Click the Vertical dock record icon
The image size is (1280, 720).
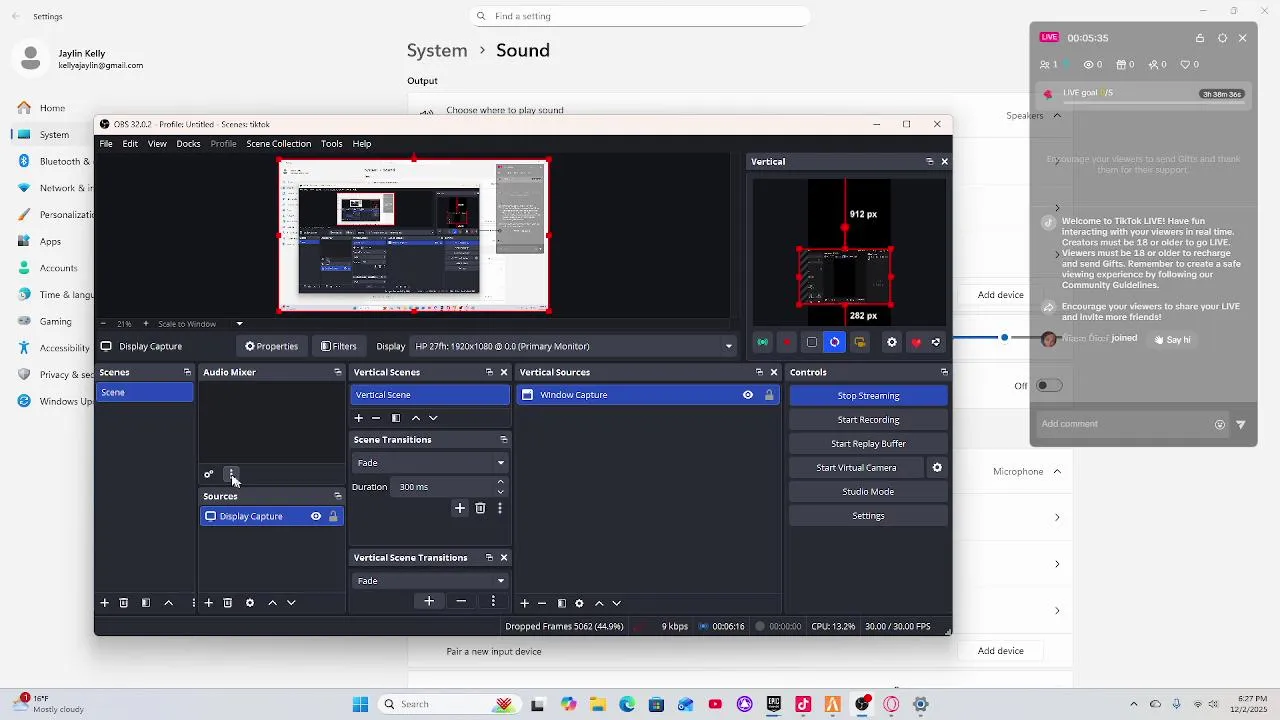[787, 342]
